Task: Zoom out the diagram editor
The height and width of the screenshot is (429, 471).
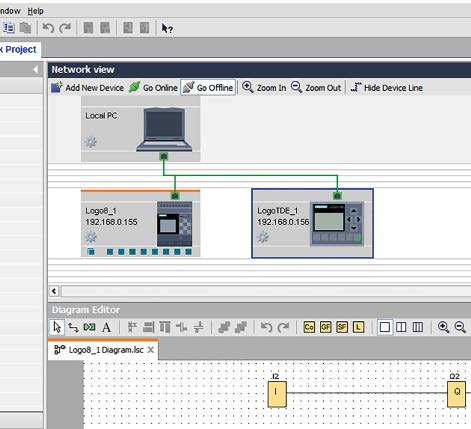Action: coord(460,327)
